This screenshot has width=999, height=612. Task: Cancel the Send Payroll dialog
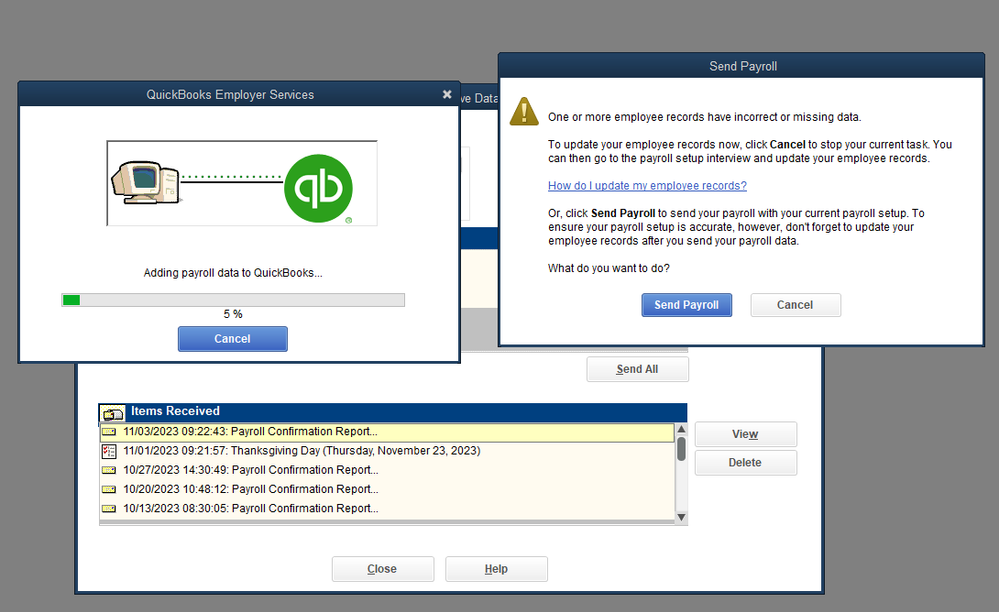point(795,305)
